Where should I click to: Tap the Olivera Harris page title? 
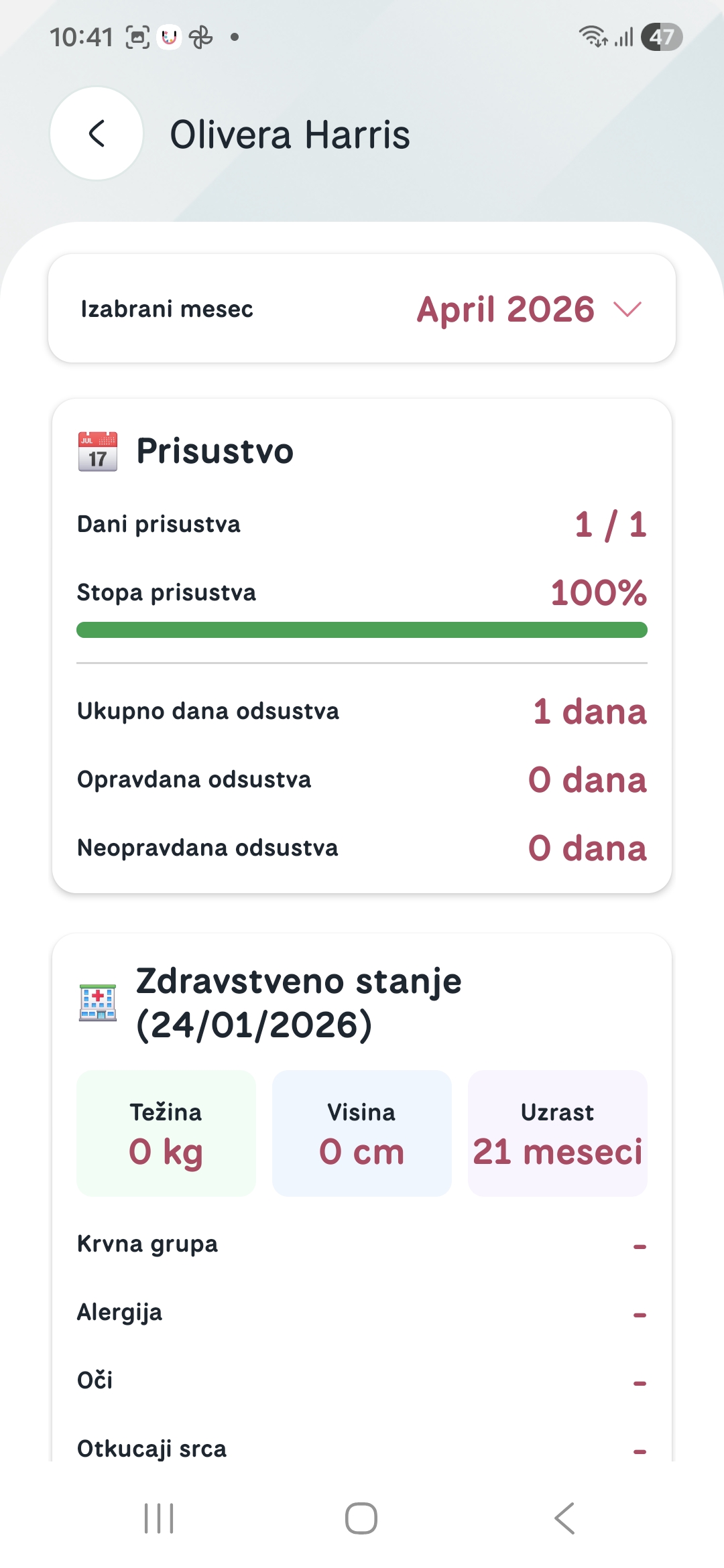pos(290,135)
